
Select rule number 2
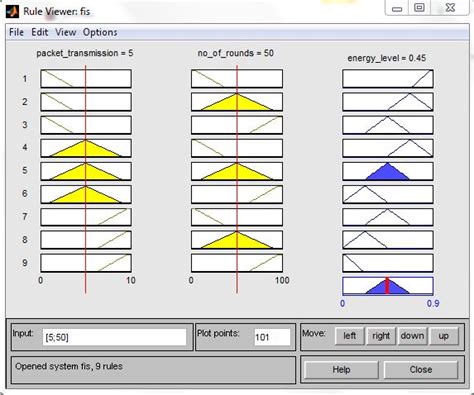25,102
